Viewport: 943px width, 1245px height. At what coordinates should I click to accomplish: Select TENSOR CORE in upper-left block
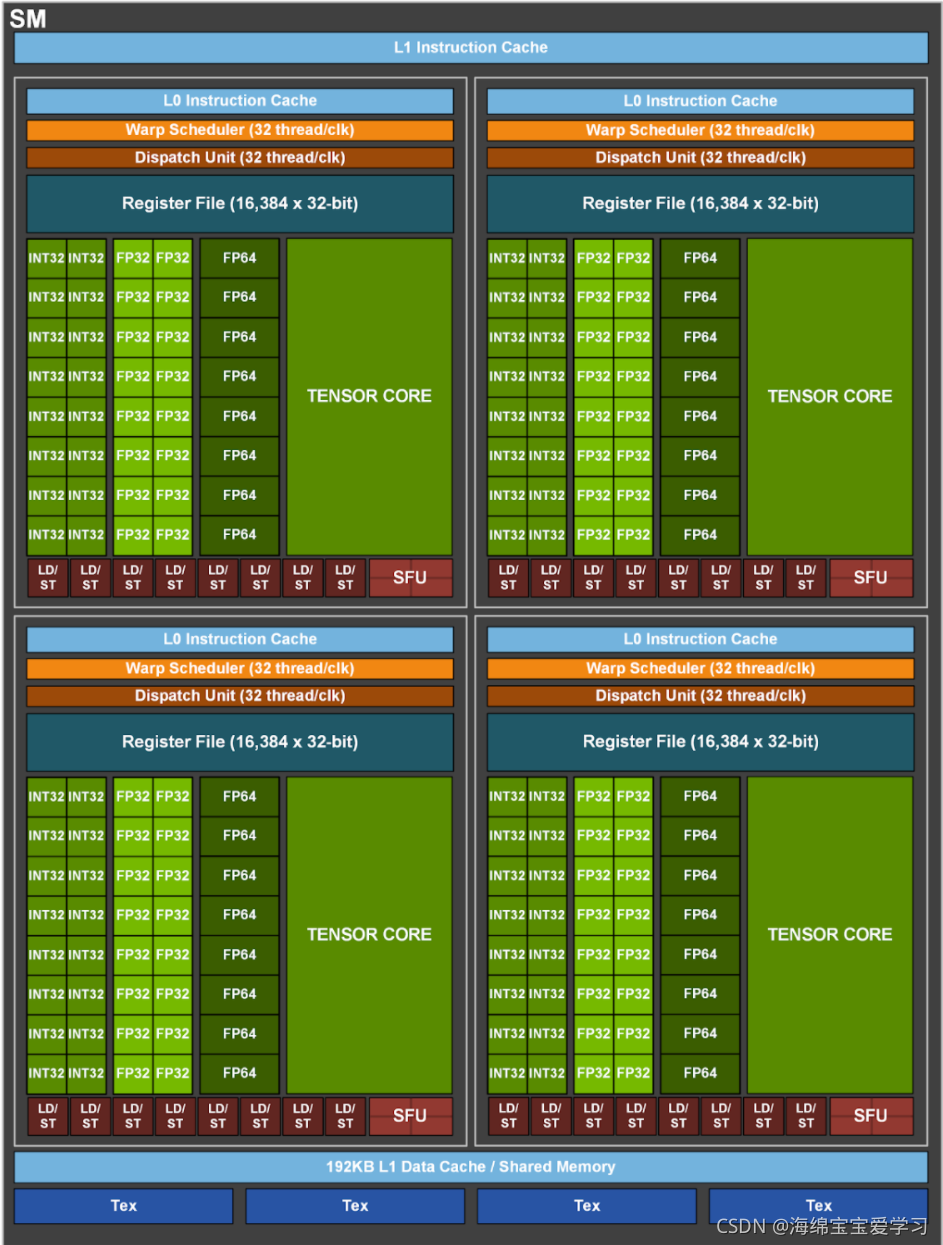tap(369, 396)
